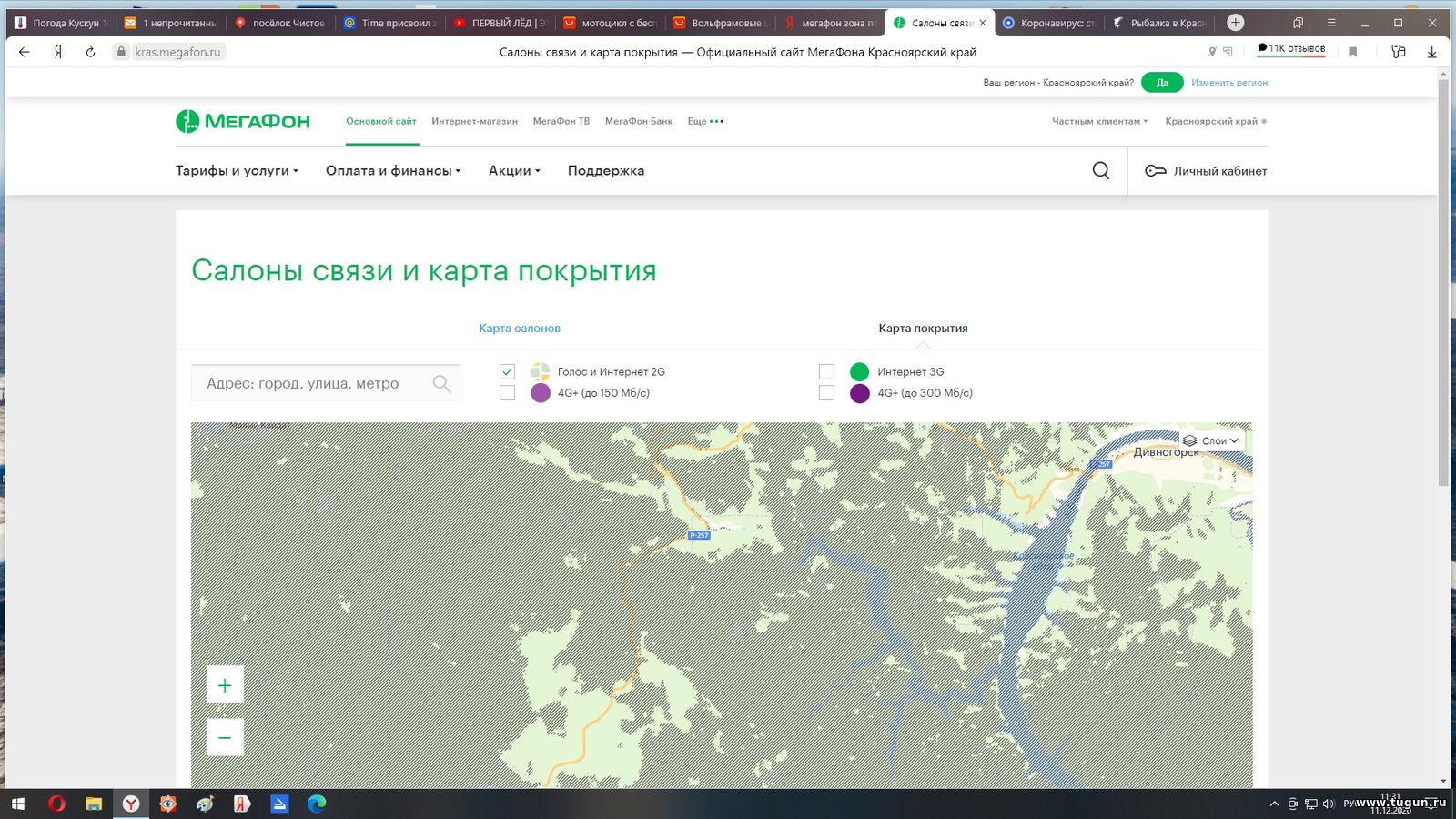Screen dimensions: 1456x819
Task: Click the 11K отзывов reviews badge
Action: (x=1291, y=49)
